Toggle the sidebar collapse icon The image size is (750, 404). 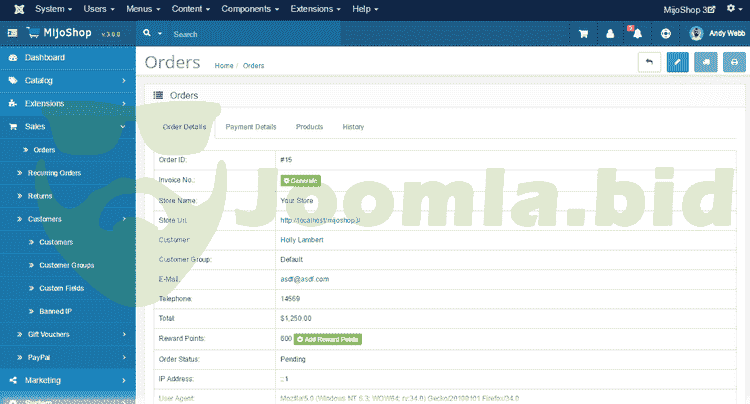(12, 33)
